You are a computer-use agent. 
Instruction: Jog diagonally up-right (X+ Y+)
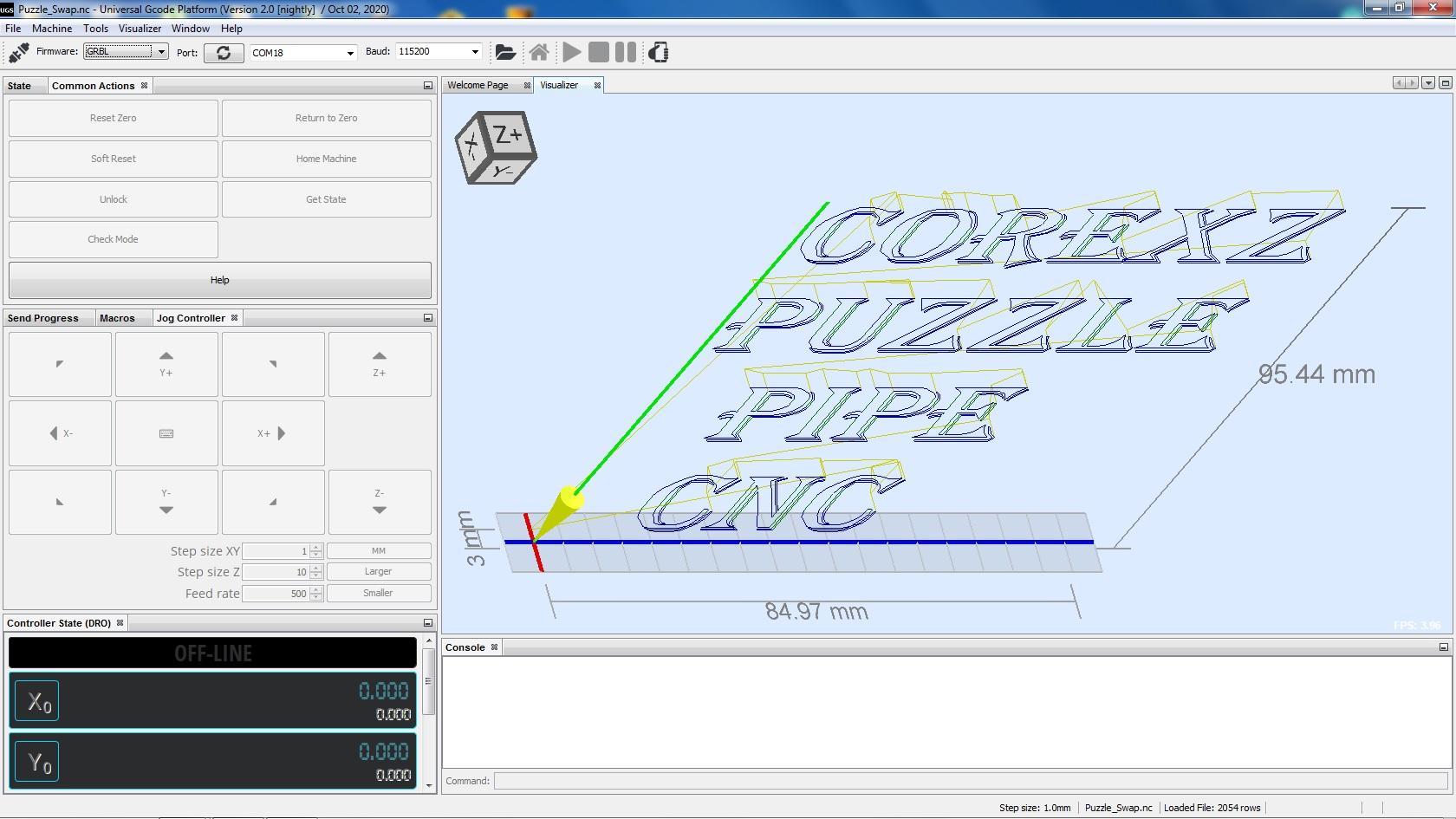(x=273, y=364)
